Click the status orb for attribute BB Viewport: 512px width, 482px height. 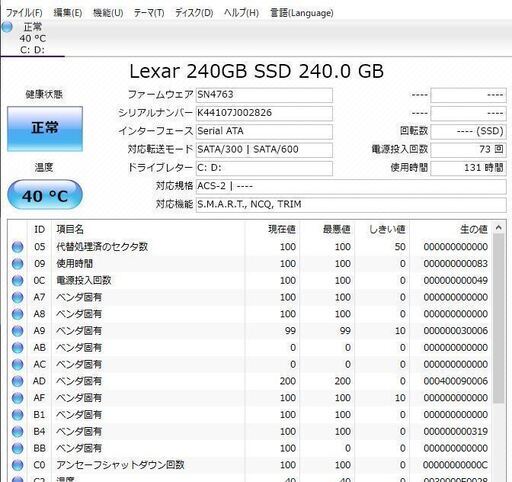pyautogui.click(x=17, y=448)
